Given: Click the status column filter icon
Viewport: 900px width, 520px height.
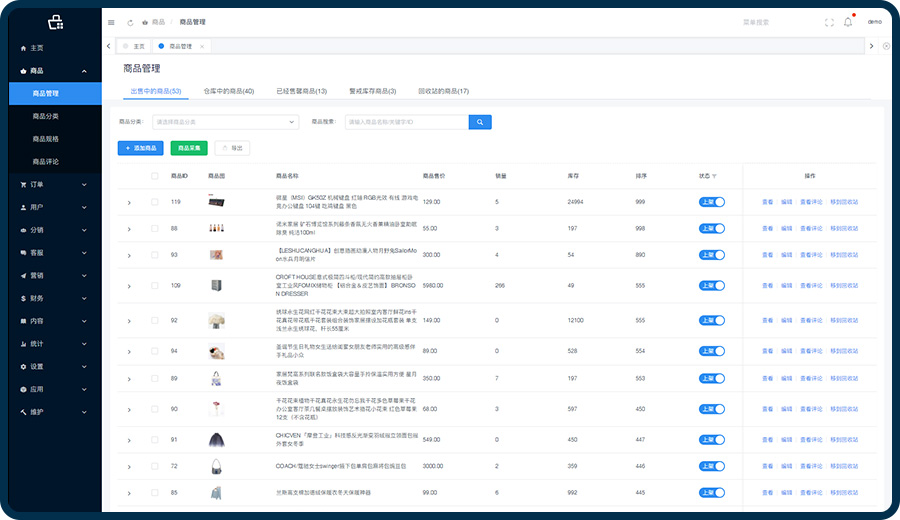Looking at the screenshot, I should pyautogui.click(x=714, y=176).
